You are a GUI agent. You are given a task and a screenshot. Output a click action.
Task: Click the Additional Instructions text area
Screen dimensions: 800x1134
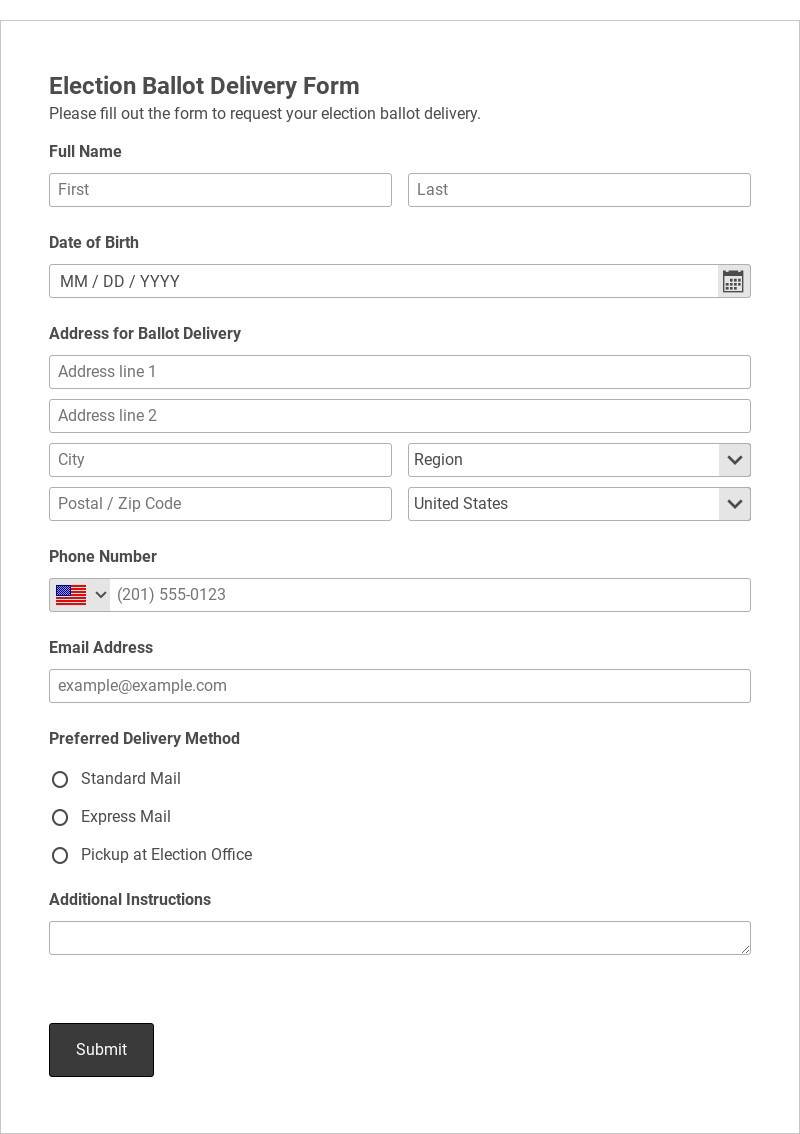[400, 938]
